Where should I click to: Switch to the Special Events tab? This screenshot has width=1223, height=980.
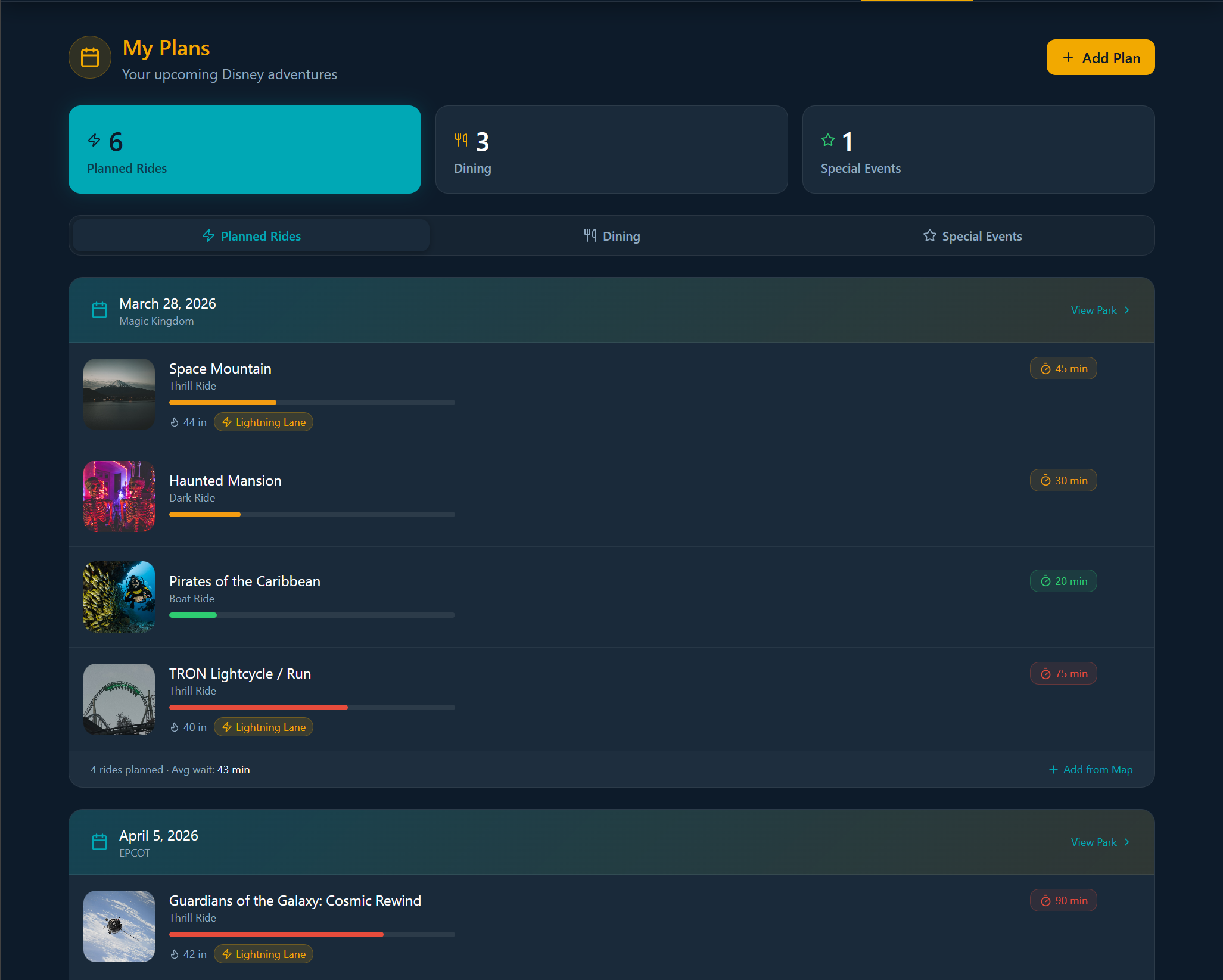[x=972, y=235]
